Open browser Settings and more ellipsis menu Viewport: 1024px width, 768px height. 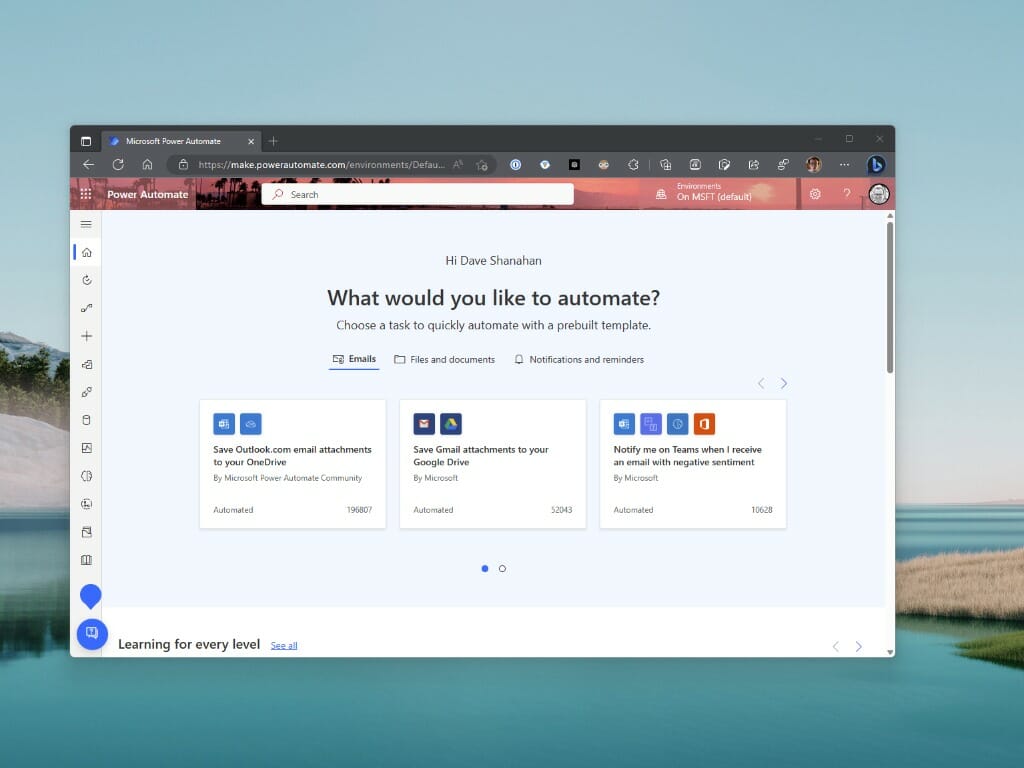(844, 165)
